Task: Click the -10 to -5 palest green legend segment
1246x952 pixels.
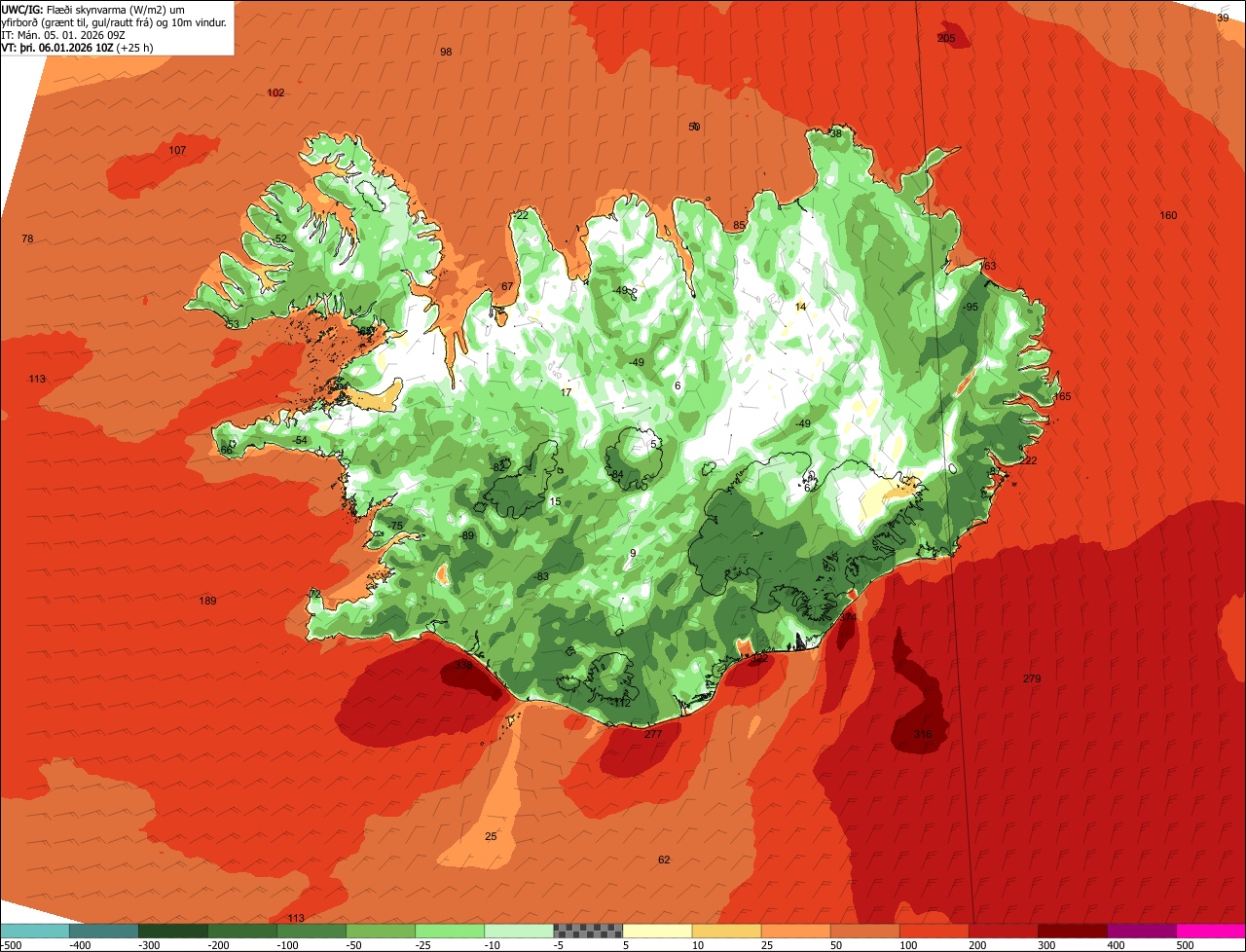Action: click(519, 930)
